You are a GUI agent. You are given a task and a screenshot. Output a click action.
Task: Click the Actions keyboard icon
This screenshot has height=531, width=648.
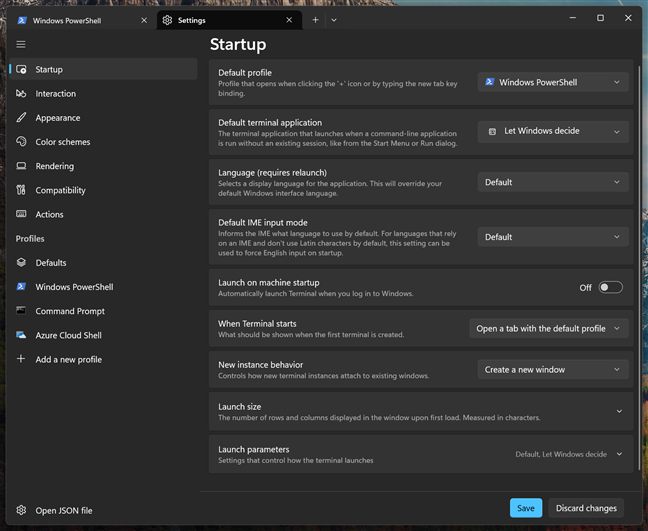pyautogui.click(x=21, y=214)
